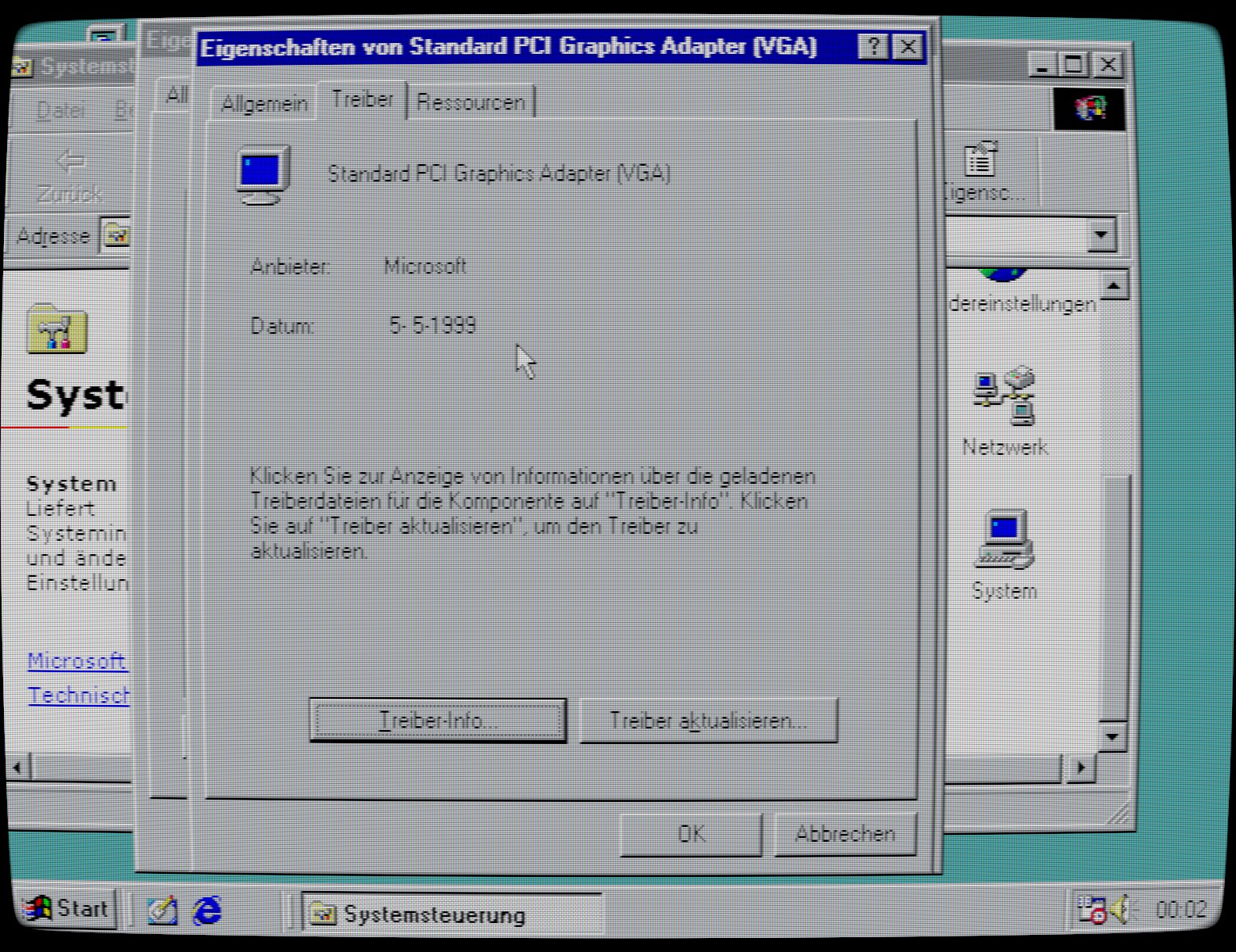Click the Eigenschaften toolbar icon
The image size is (1236, 952).
(980, 160)
